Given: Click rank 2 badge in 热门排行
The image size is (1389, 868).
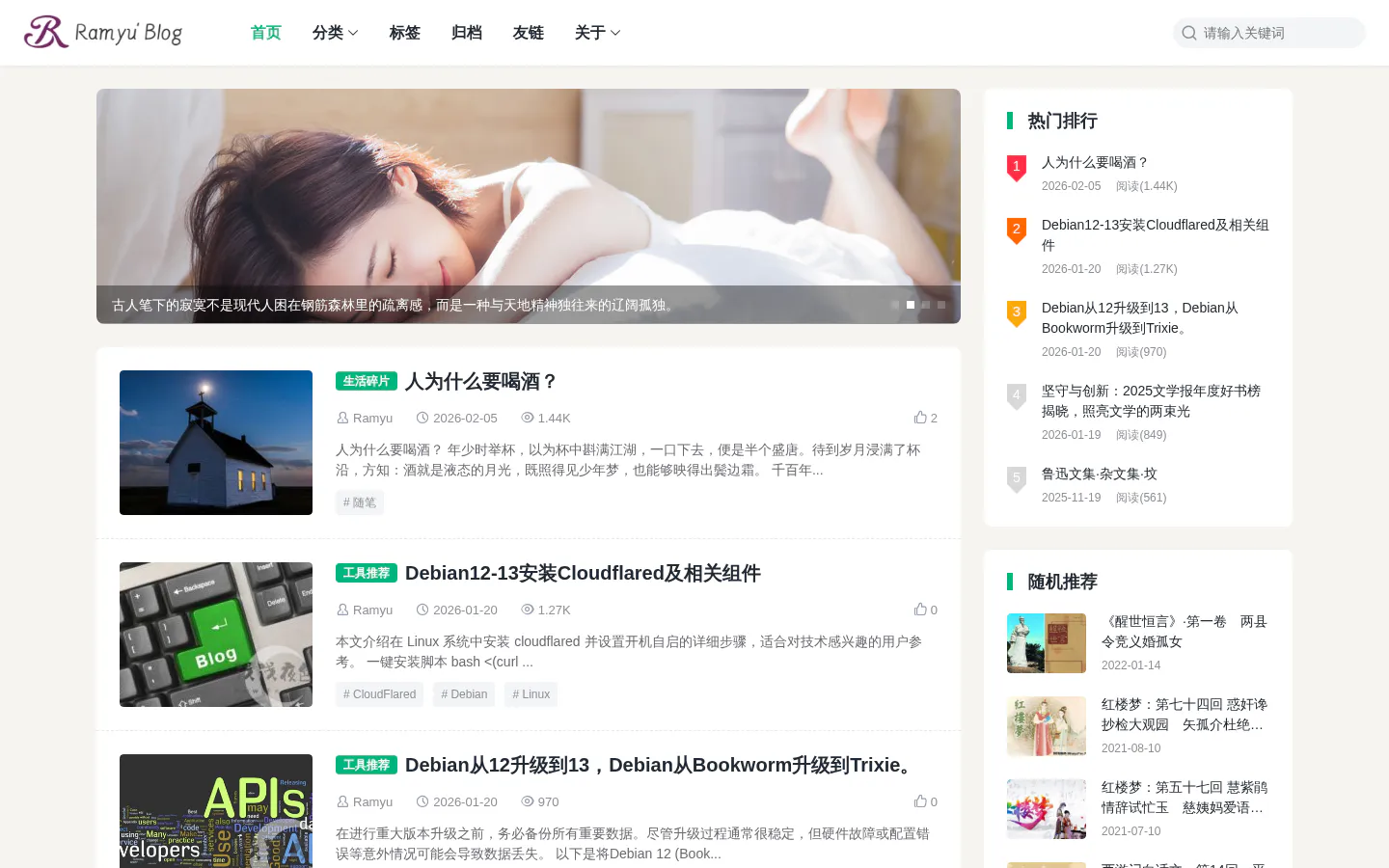Looking at the screenshot, I should pyautogui.click(x=1017, y=231).
